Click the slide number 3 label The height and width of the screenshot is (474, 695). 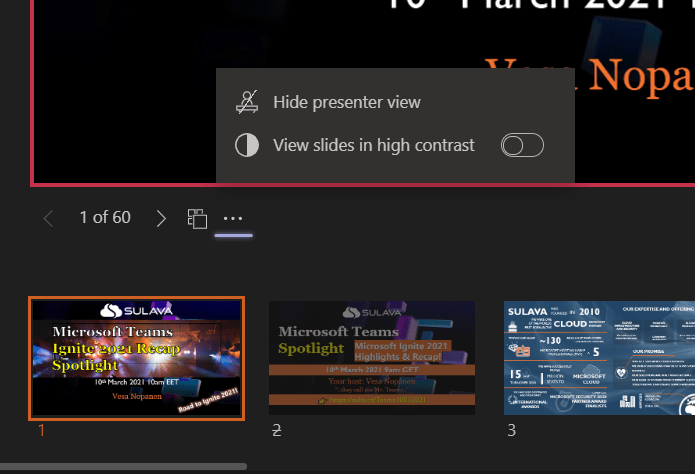click(511, 430)
